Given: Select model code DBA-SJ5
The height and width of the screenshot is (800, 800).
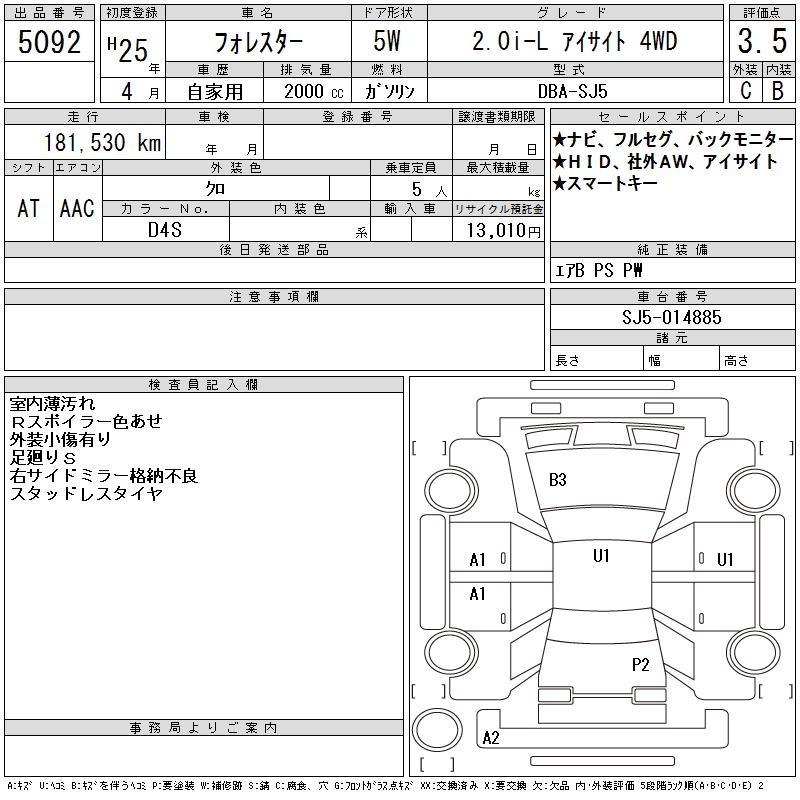Looking at the screenshot, I should pos(573,91).
